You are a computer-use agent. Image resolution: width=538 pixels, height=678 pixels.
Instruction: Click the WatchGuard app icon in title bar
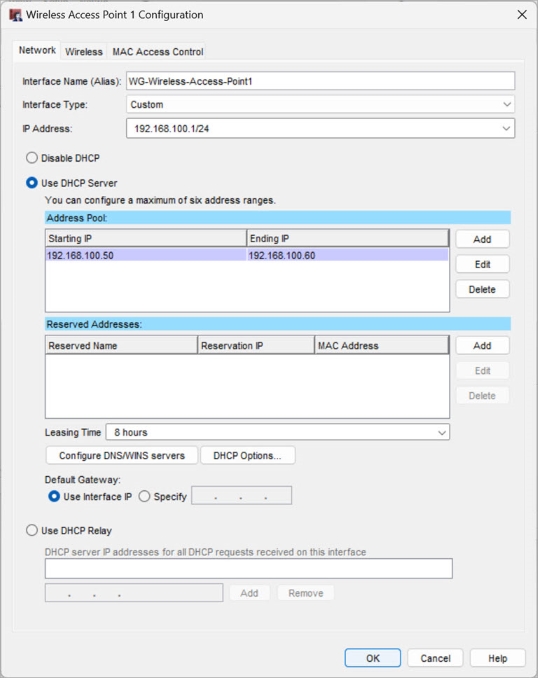tap(16, 15)
